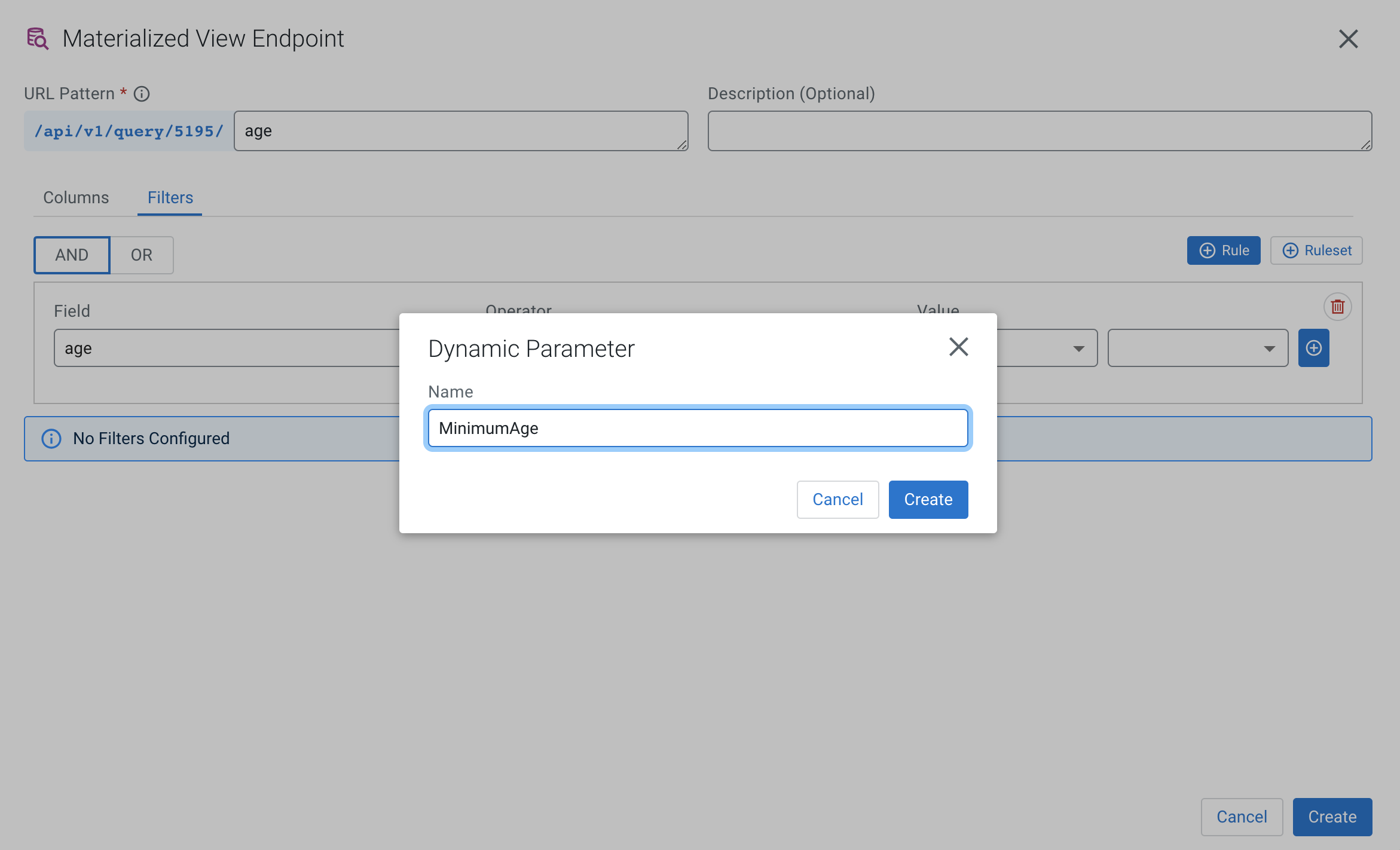Close the Dynamic Parameter dialog with X
The width and height of the screenshot is (1400, 850).
click(958, 347)
